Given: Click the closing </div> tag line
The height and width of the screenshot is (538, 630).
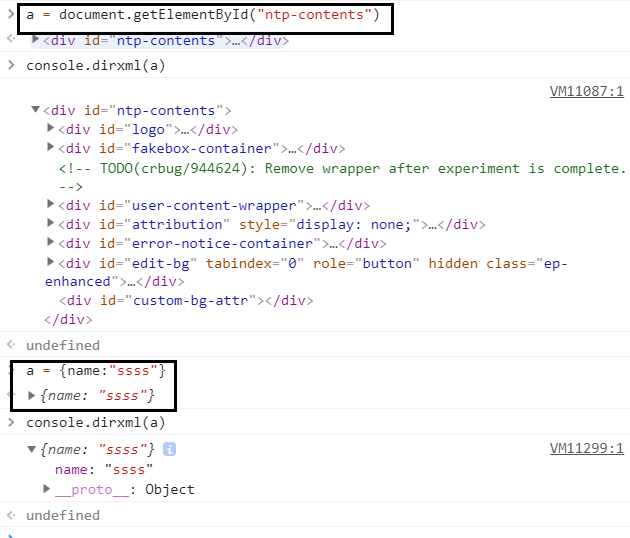Looking at the screenshot, I should [x=68, y=319].
